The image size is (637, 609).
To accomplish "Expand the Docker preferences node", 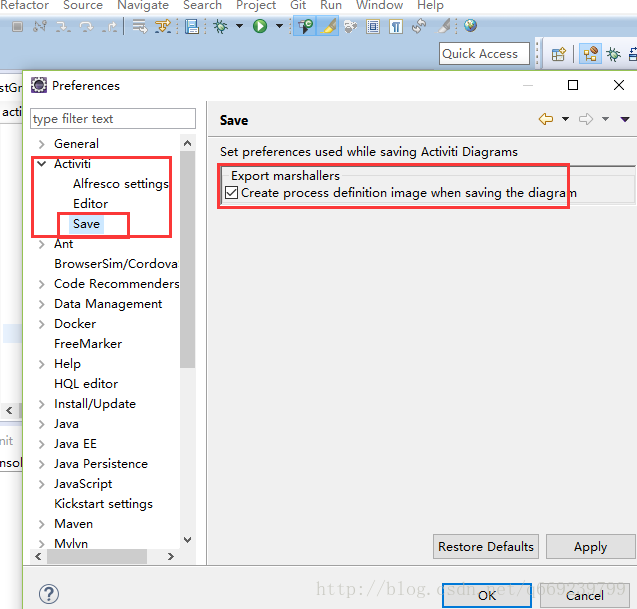I will (41, 324).
